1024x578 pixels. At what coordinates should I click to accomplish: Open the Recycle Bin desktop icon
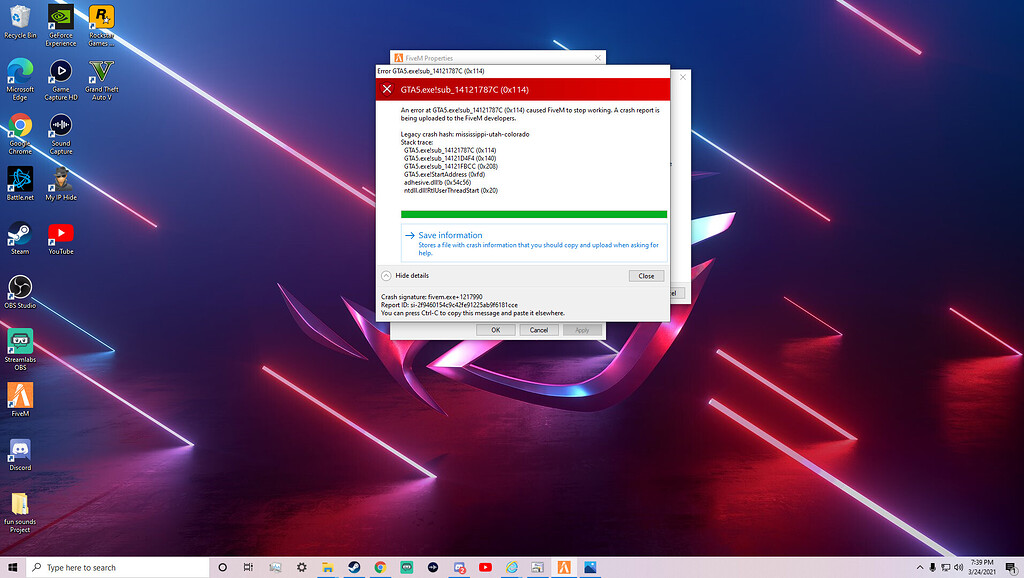[x=20, y=22]
